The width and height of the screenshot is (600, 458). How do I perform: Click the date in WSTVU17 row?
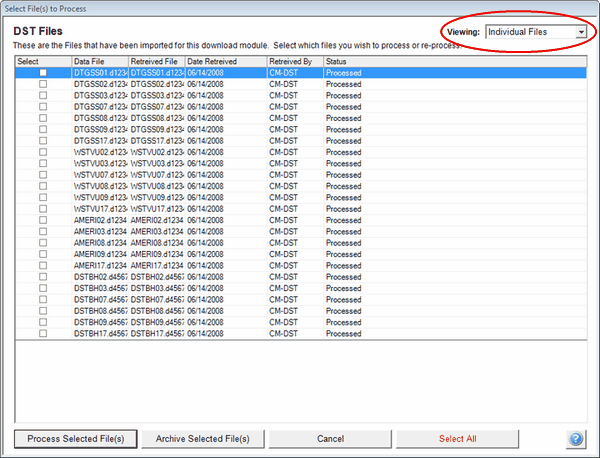tap(205, 209)
